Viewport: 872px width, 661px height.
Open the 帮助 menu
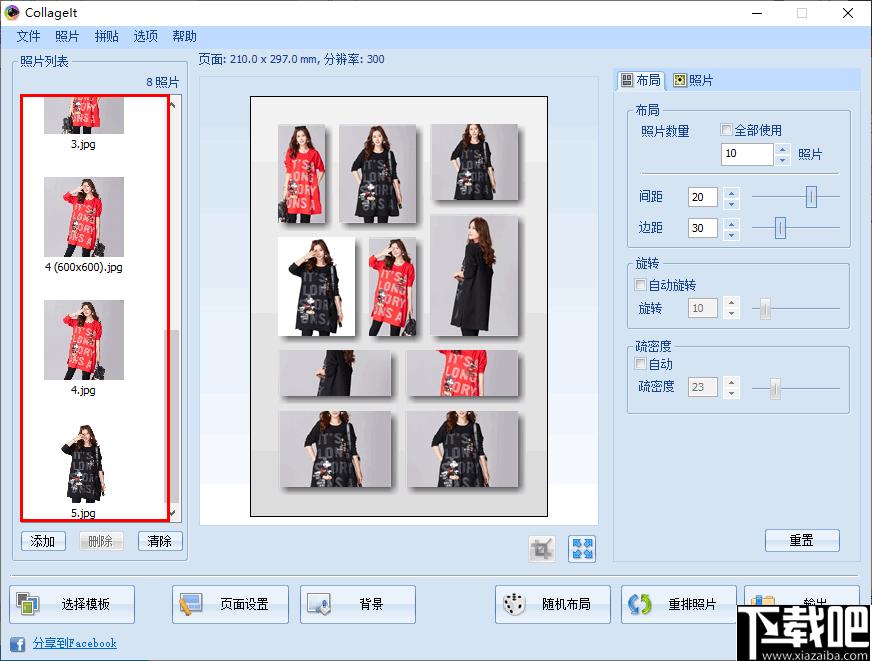click(x=184, y=36)
